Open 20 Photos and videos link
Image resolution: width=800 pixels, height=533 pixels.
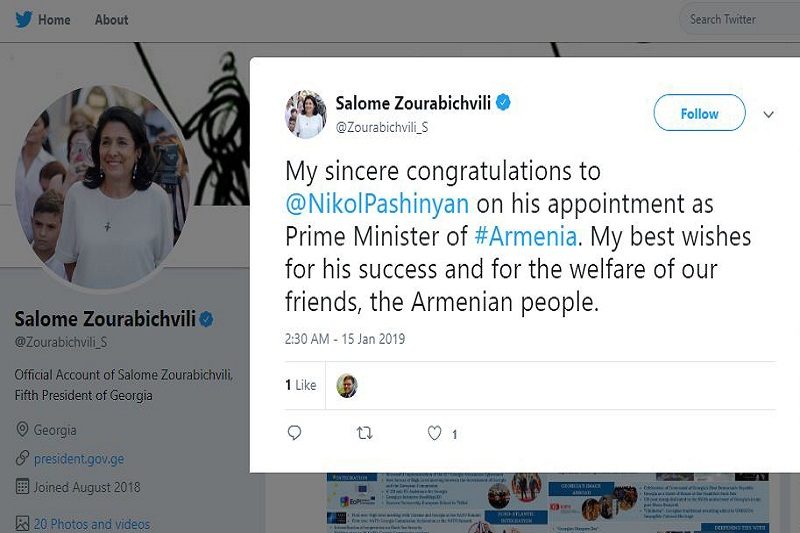[x=91, y=524]
